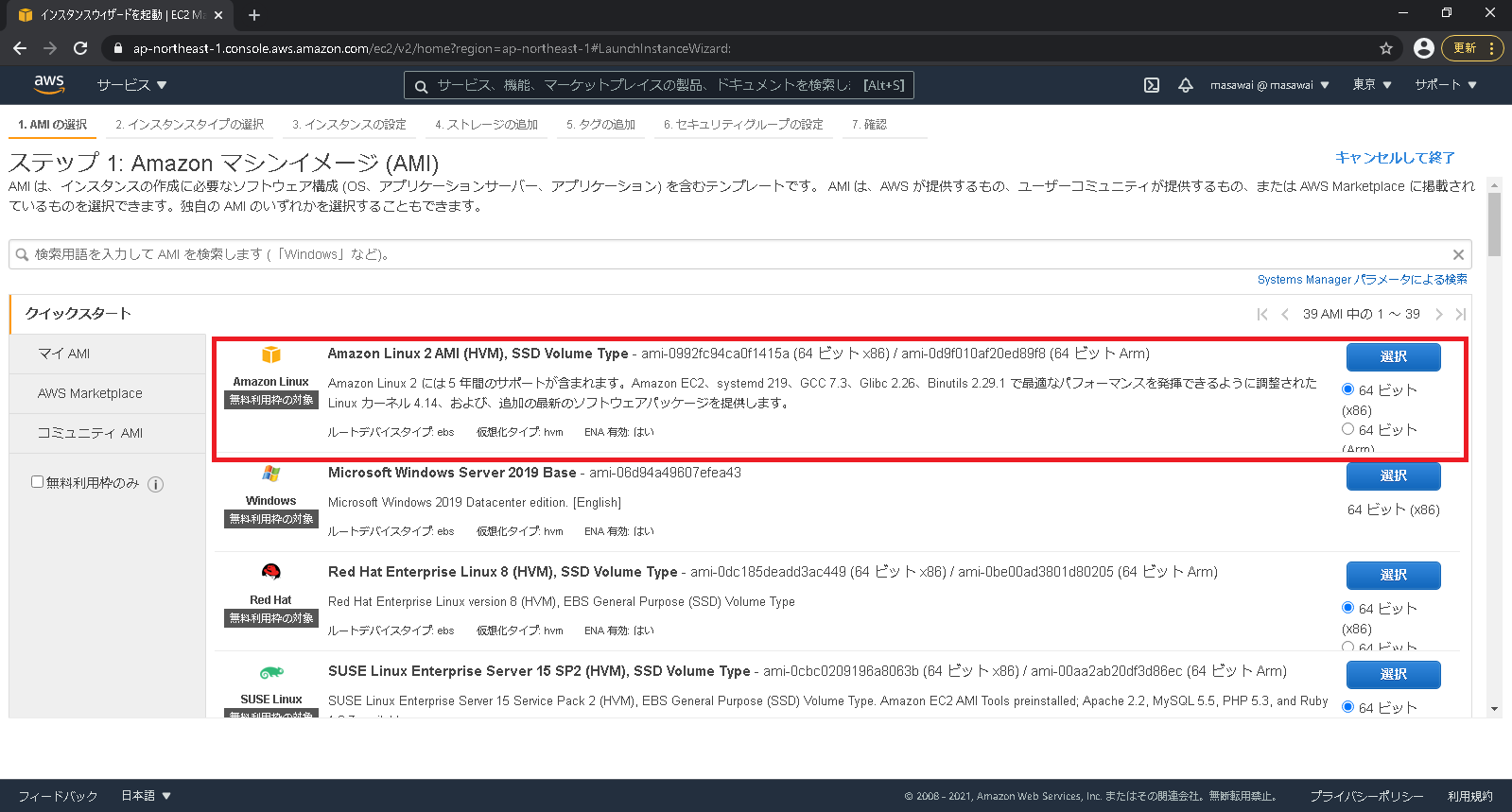Expand the サービス menu

click(131, 85)
